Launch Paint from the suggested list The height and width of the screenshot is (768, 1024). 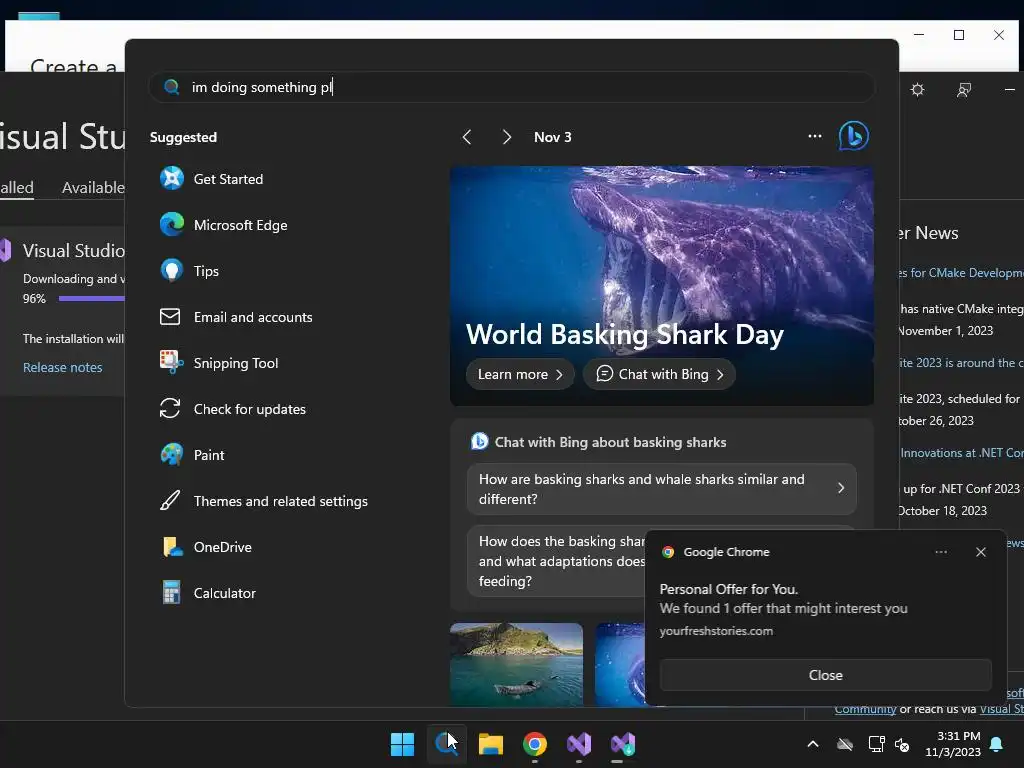point(193,455)
